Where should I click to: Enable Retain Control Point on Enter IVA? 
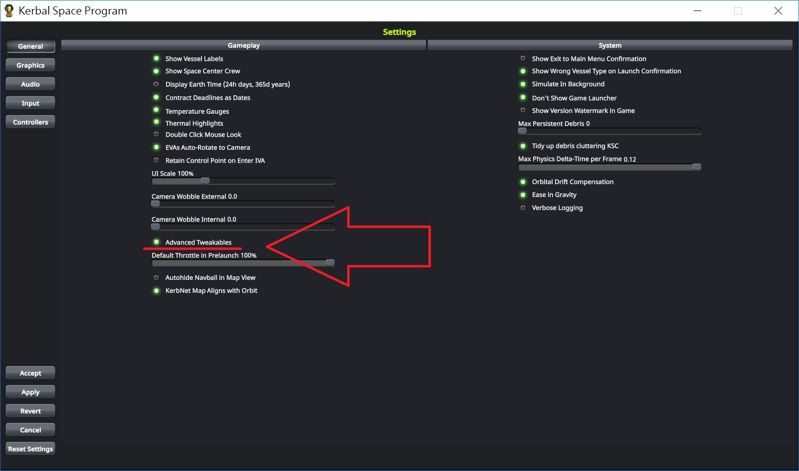tap(156, 160)
